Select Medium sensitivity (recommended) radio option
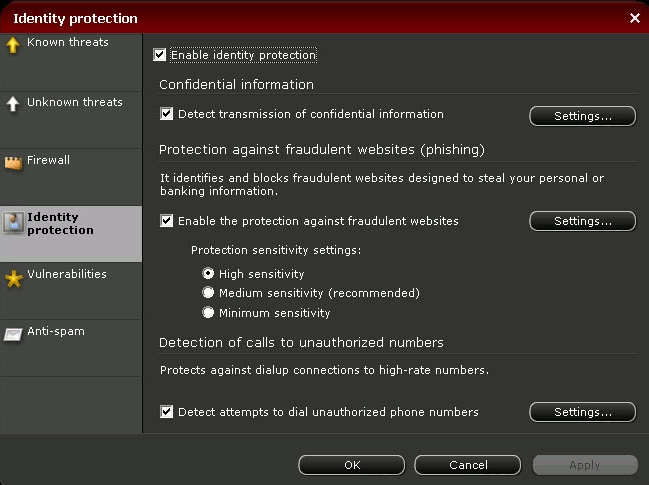This screenshot has height=485, width=649. [208, 293]
